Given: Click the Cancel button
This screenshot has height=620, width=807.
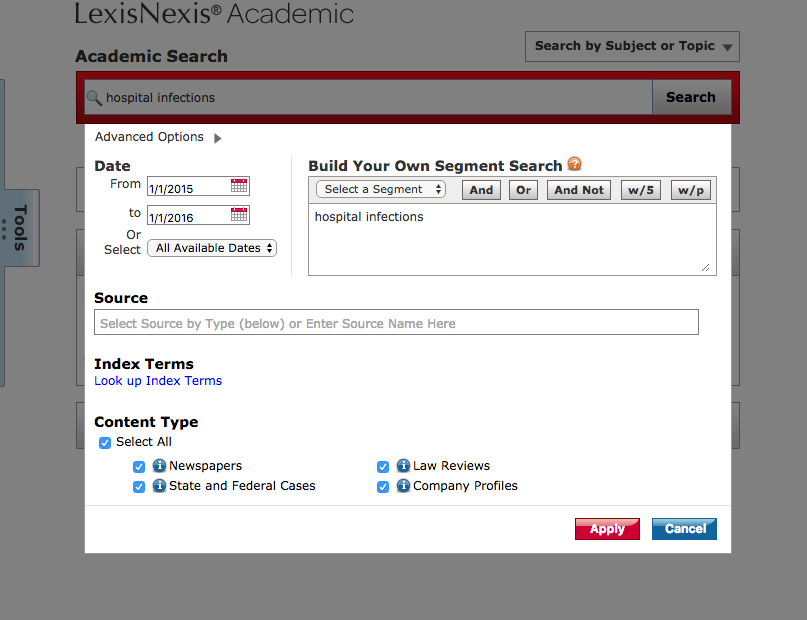Looking at the screenshot, I should (685, 529).
